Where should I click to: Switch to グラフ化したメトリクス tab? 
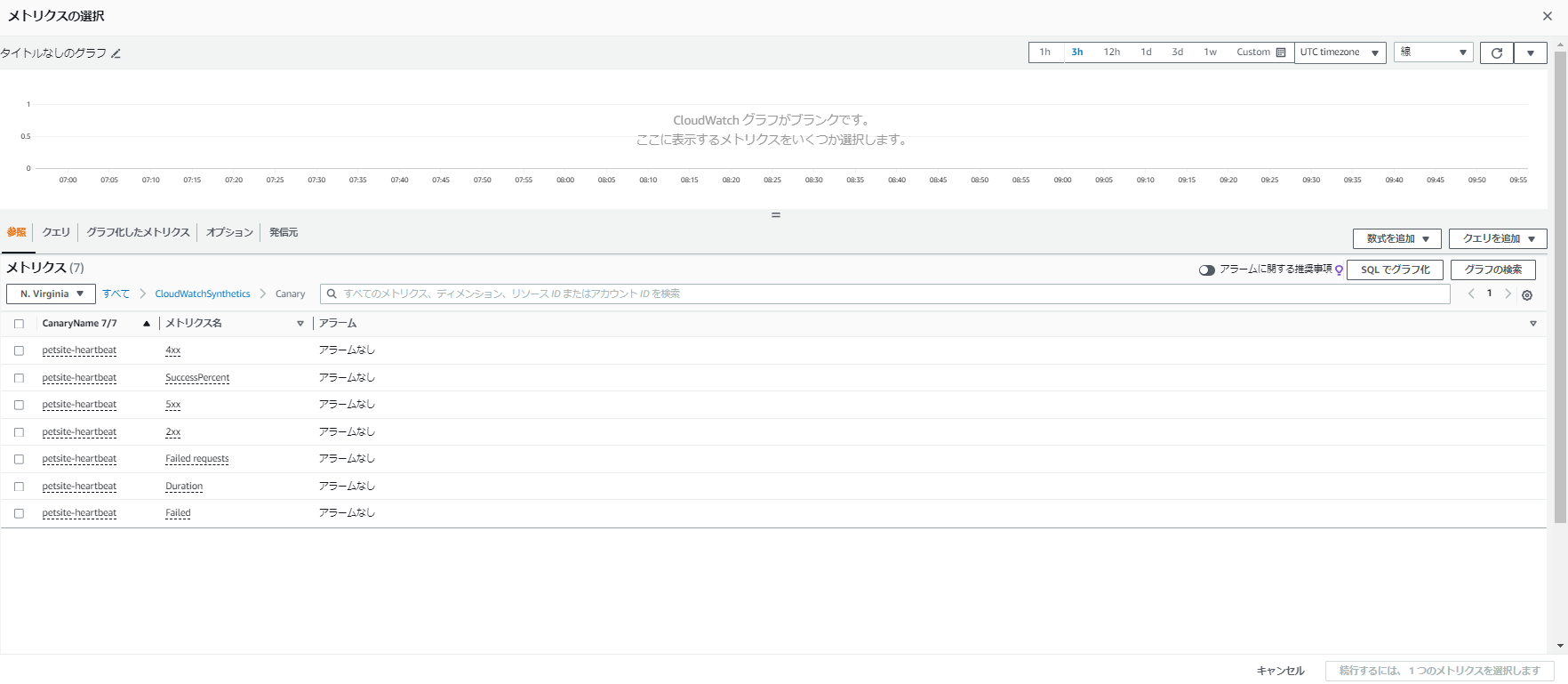138,232
